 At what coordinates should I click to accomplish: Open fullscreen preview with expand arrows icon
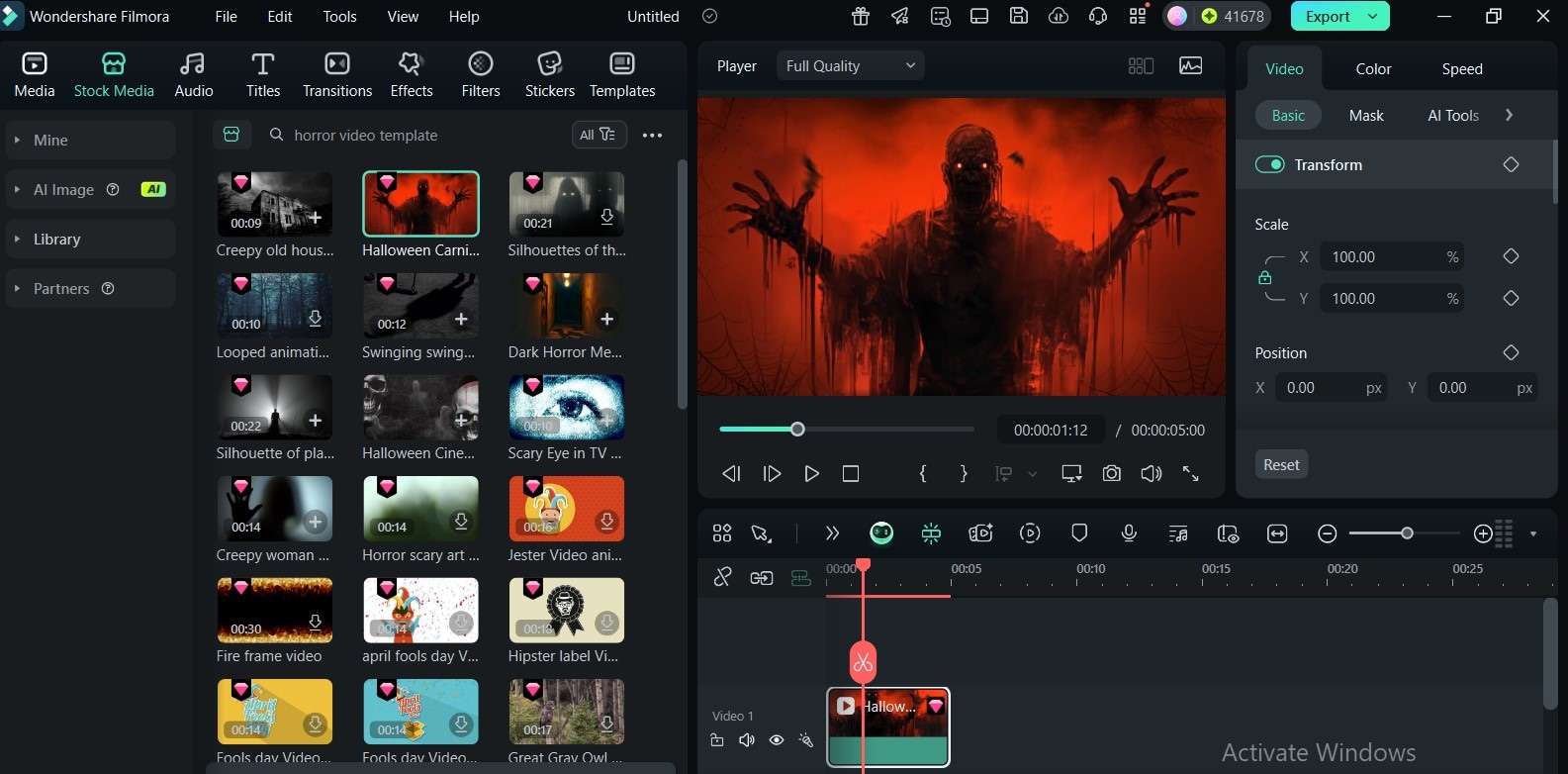coord(1191,474)
